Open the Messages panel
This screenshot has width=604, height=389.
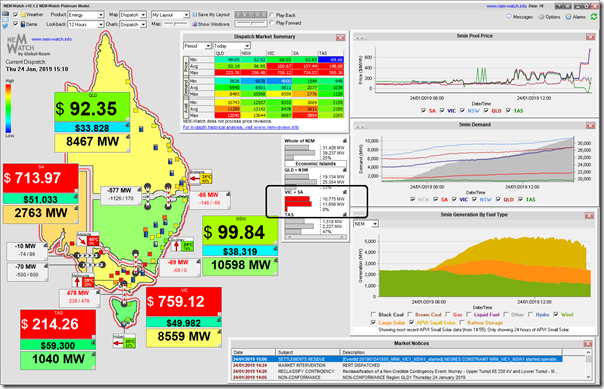coord(519,17)
